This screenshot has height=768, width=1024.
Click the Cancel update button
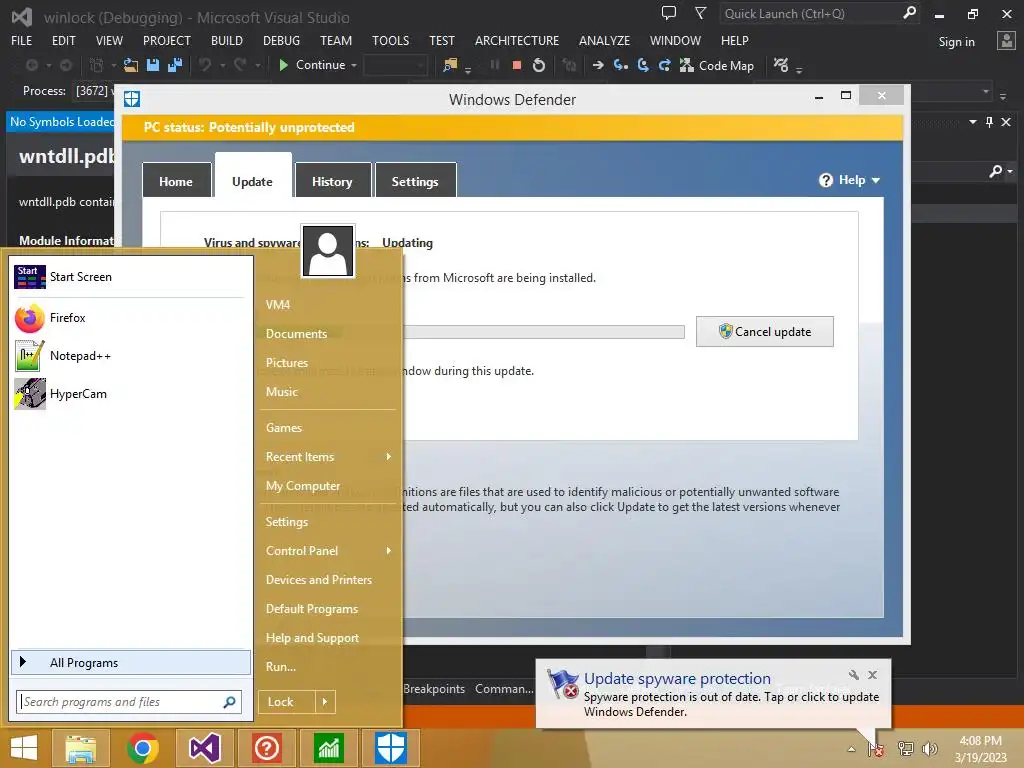coord(765,332)
